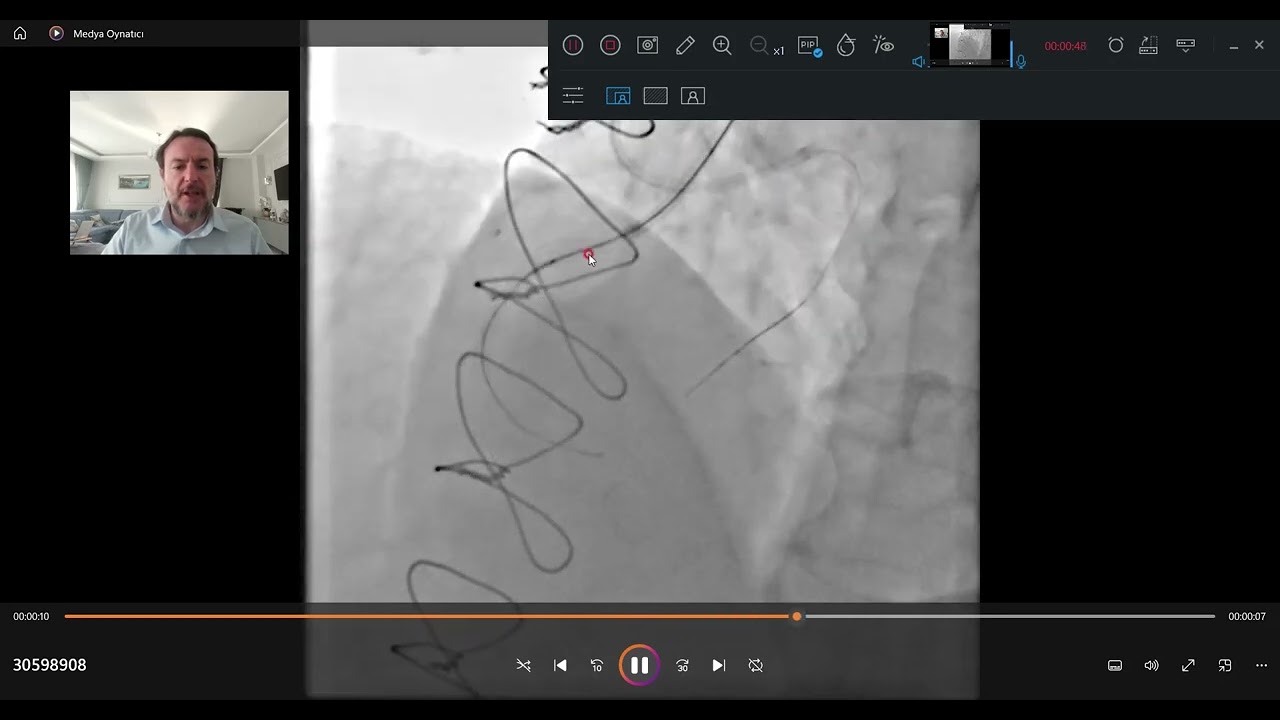Open the auto-stop output settings icon
Screen dimensions: 1280x720
(x=1148, y=45)
